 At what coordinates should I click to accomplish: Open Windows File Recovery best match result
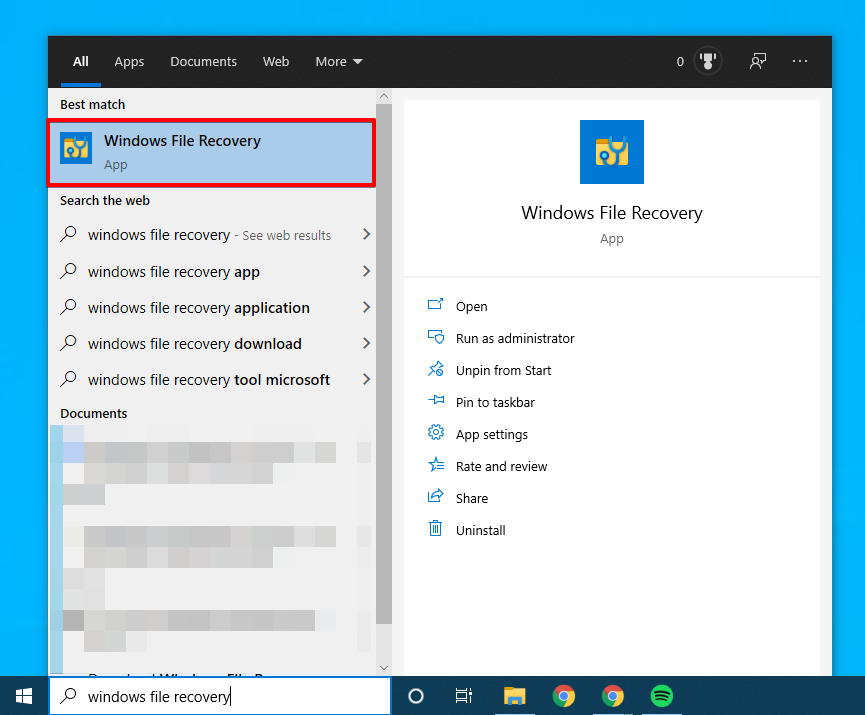click(x=212, y=152)
